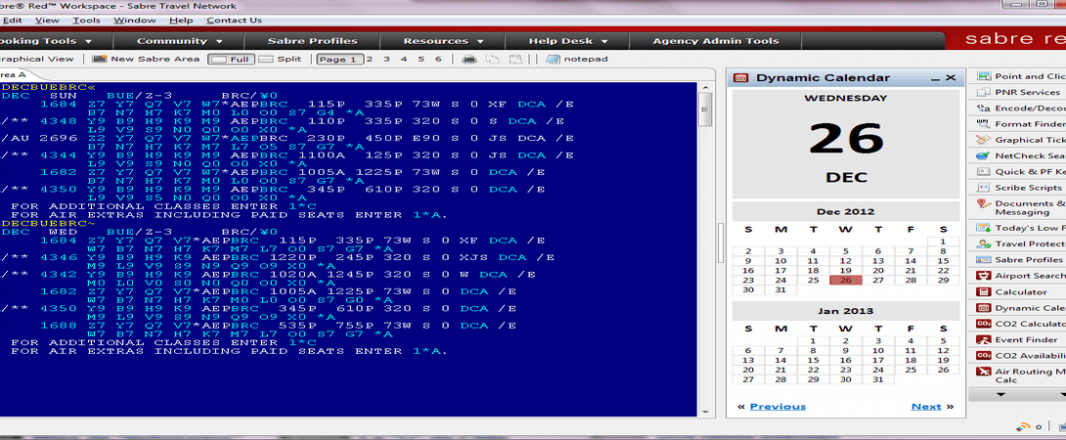Click Agency Admin Tools button
The width and height of the screenshot is (1066, 440).
716,41
